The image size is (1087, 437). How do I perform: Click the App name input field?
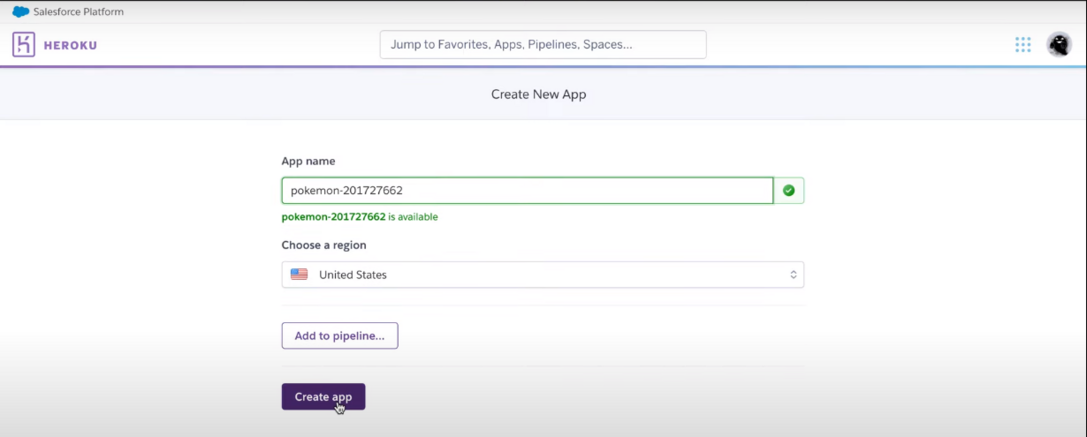(527, 191)
